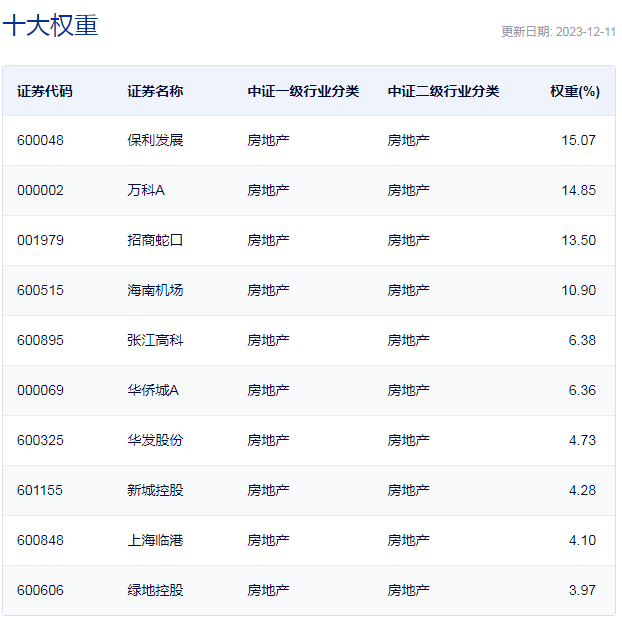622x625 pixels.
Task: Click the 十大权重 heading
Action: pyautogui.click(x=50, y=26)
